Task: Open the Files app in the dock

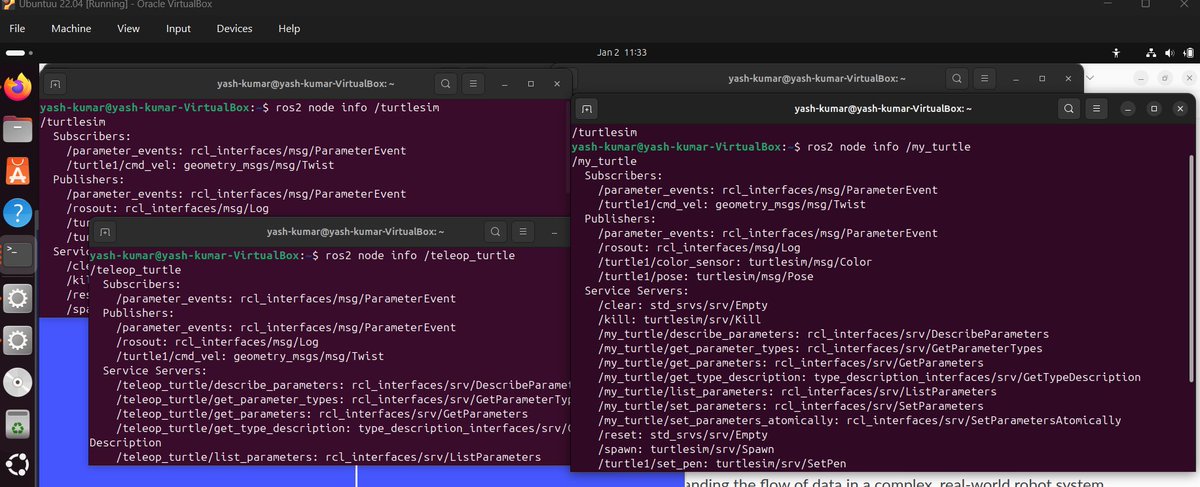Action: pos(18,130)
